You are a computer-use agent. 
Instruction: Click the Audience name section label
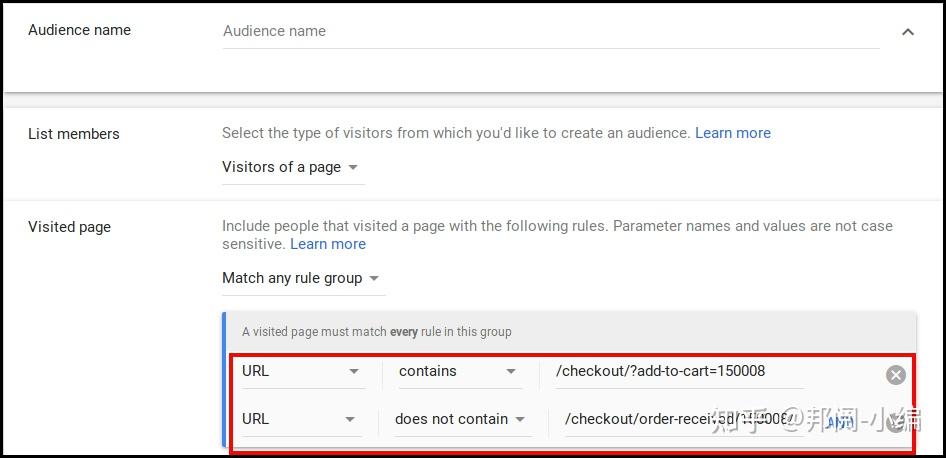click(79, 30)
